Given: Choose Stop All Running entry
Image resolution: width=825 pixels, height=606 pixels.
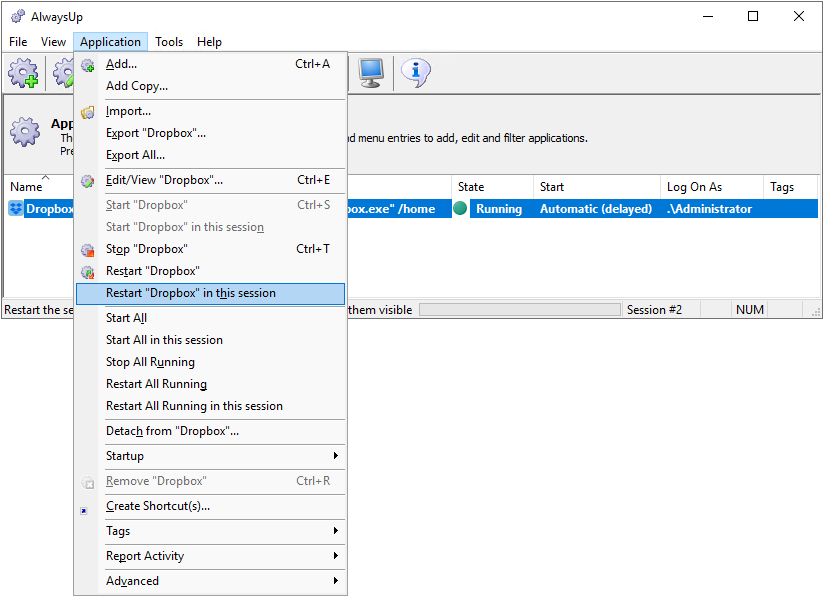Looking at the screenshot, I should pos(210,362).
